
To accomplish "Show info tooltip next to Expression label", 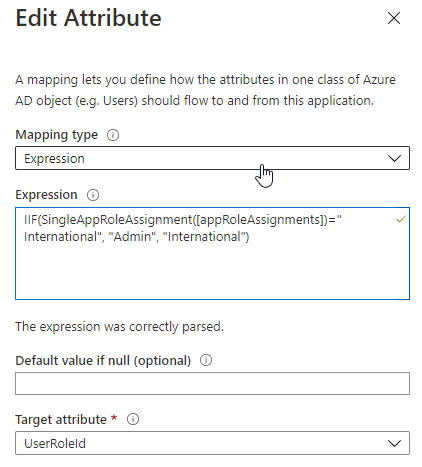I will point(93,195).
